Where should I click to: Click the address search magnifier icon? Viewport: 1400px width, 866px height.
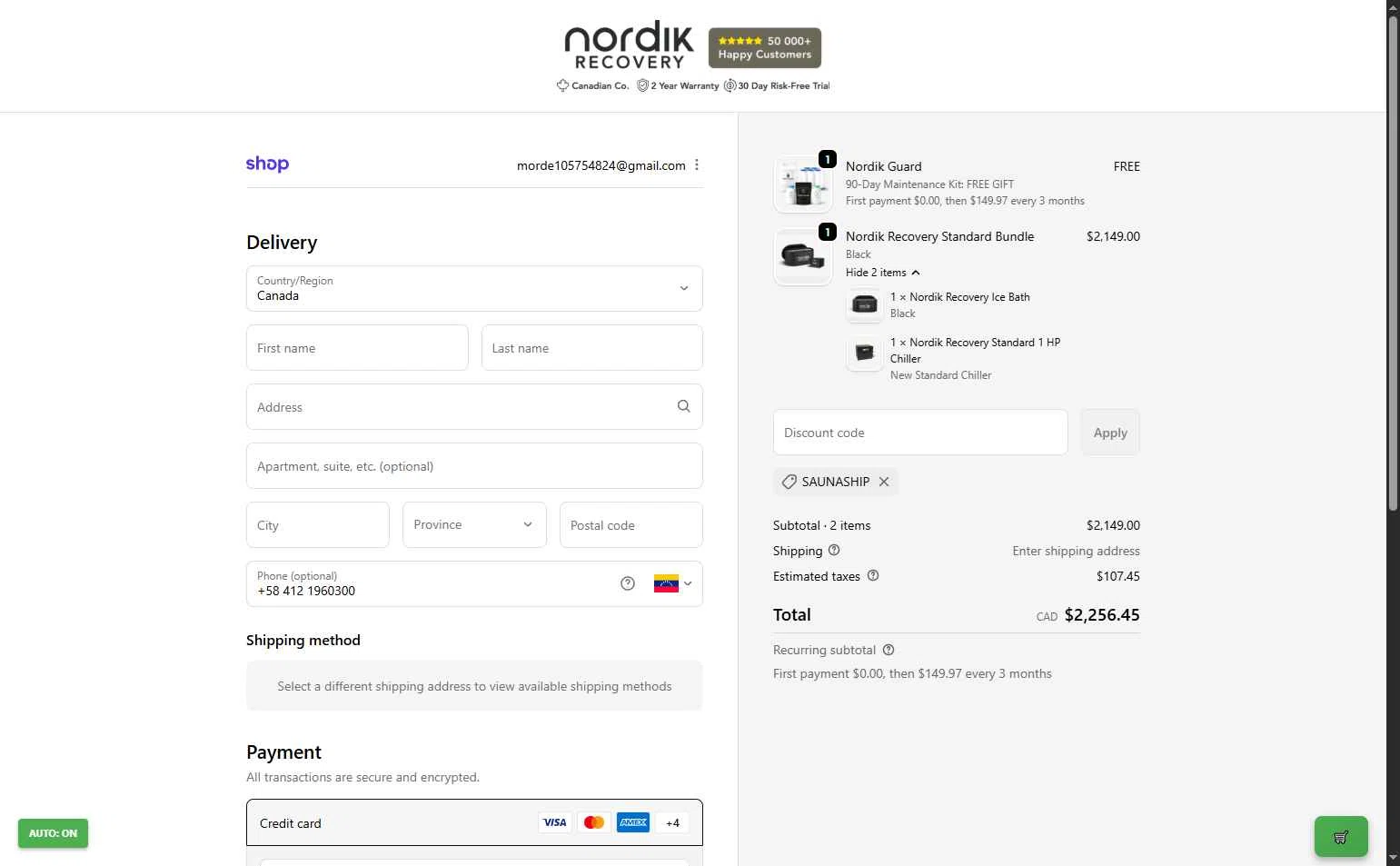[683, 406]
